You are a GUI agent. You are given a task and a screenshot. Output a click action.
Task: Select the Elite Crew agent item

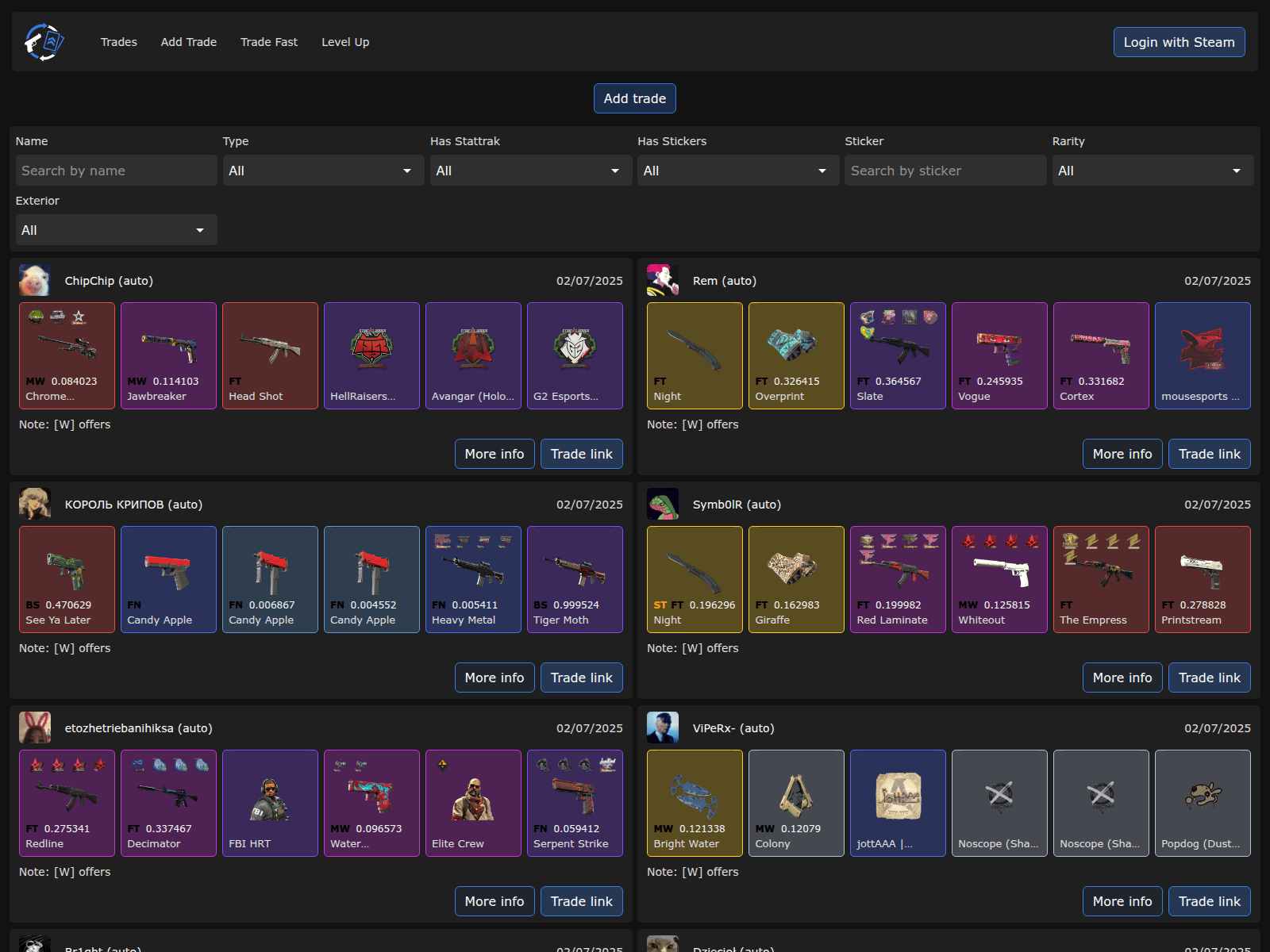(473, 803)
